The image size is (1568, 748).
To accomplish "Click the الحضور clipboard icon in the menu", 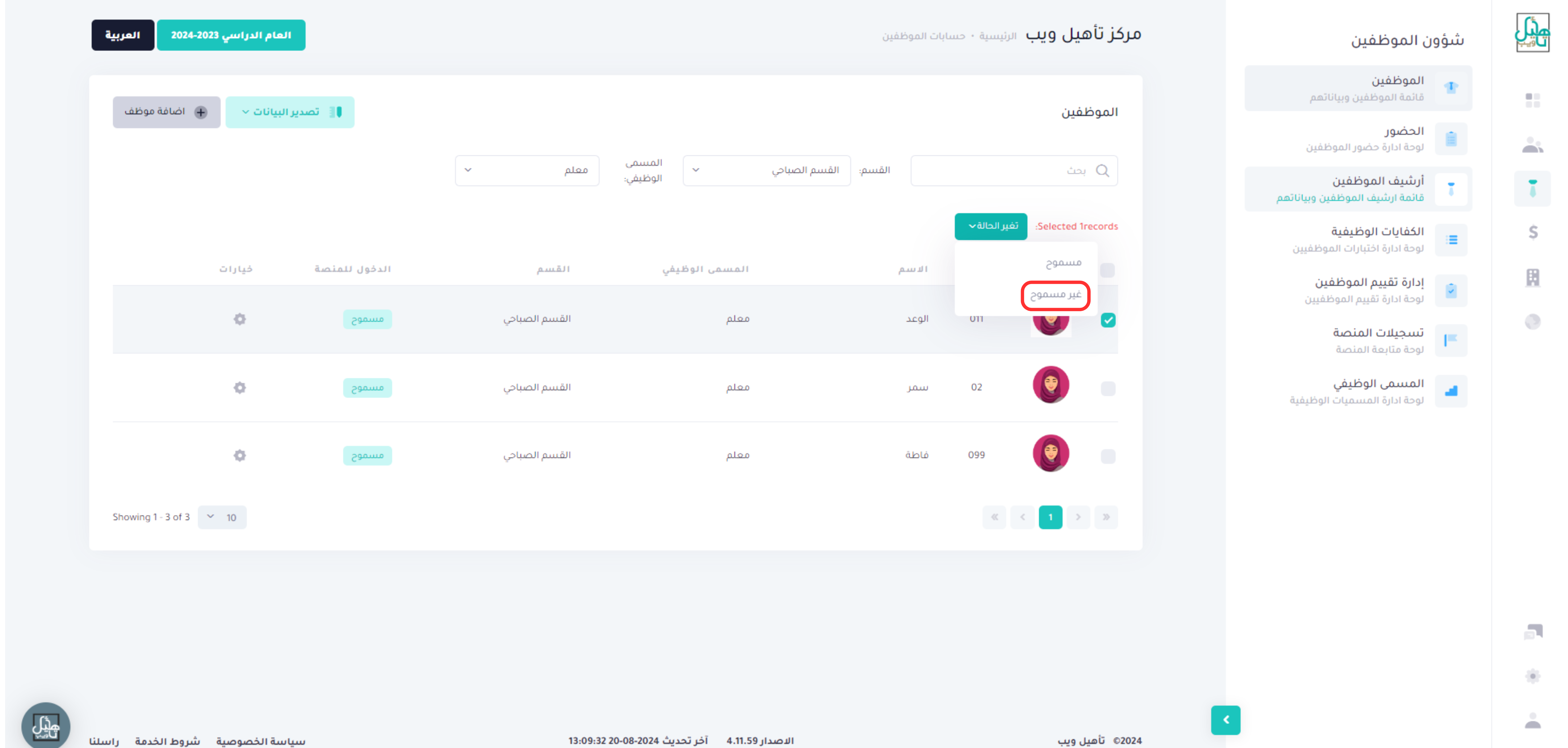I will pos(1451,139).
